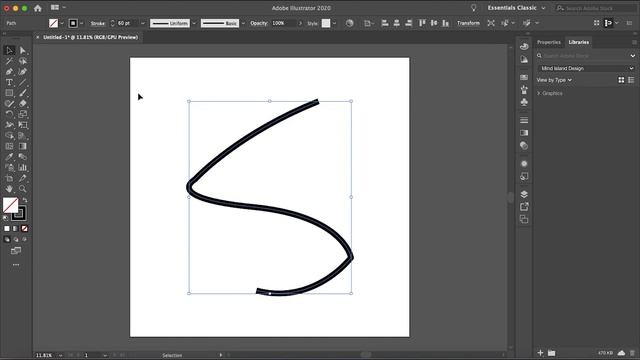The image size is (640, 360).
Task: Set paint mode to None
Action: tap(24, 229)
